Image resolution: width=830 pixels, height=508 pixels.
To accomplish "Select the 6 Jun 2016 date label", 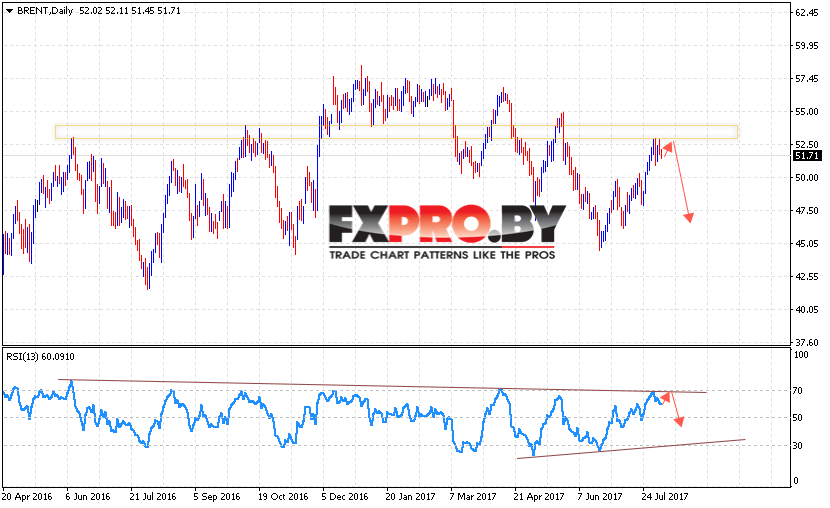I will 88,496.
